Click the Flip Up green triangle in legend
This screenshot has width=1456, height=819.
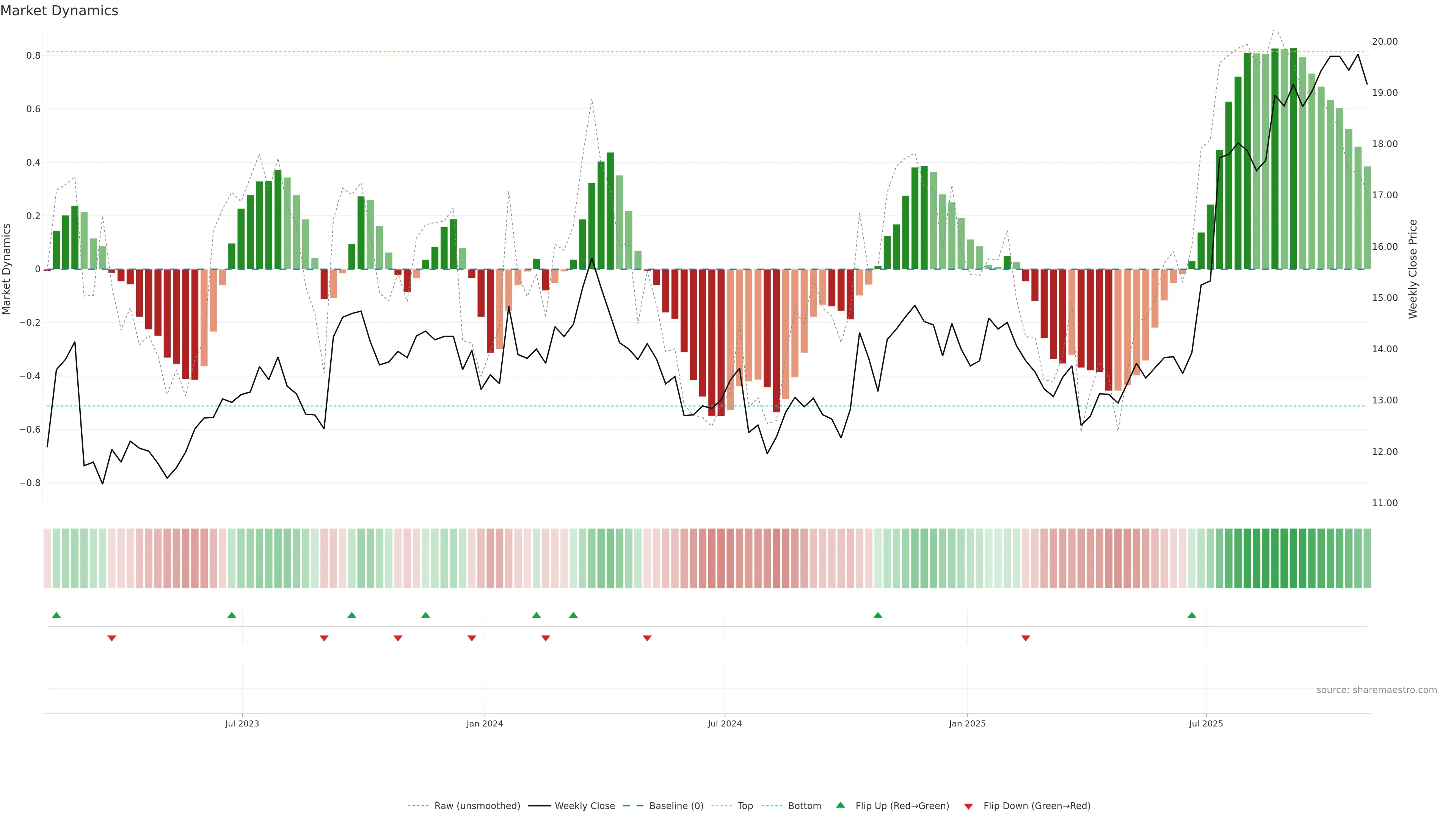point(840,805)
